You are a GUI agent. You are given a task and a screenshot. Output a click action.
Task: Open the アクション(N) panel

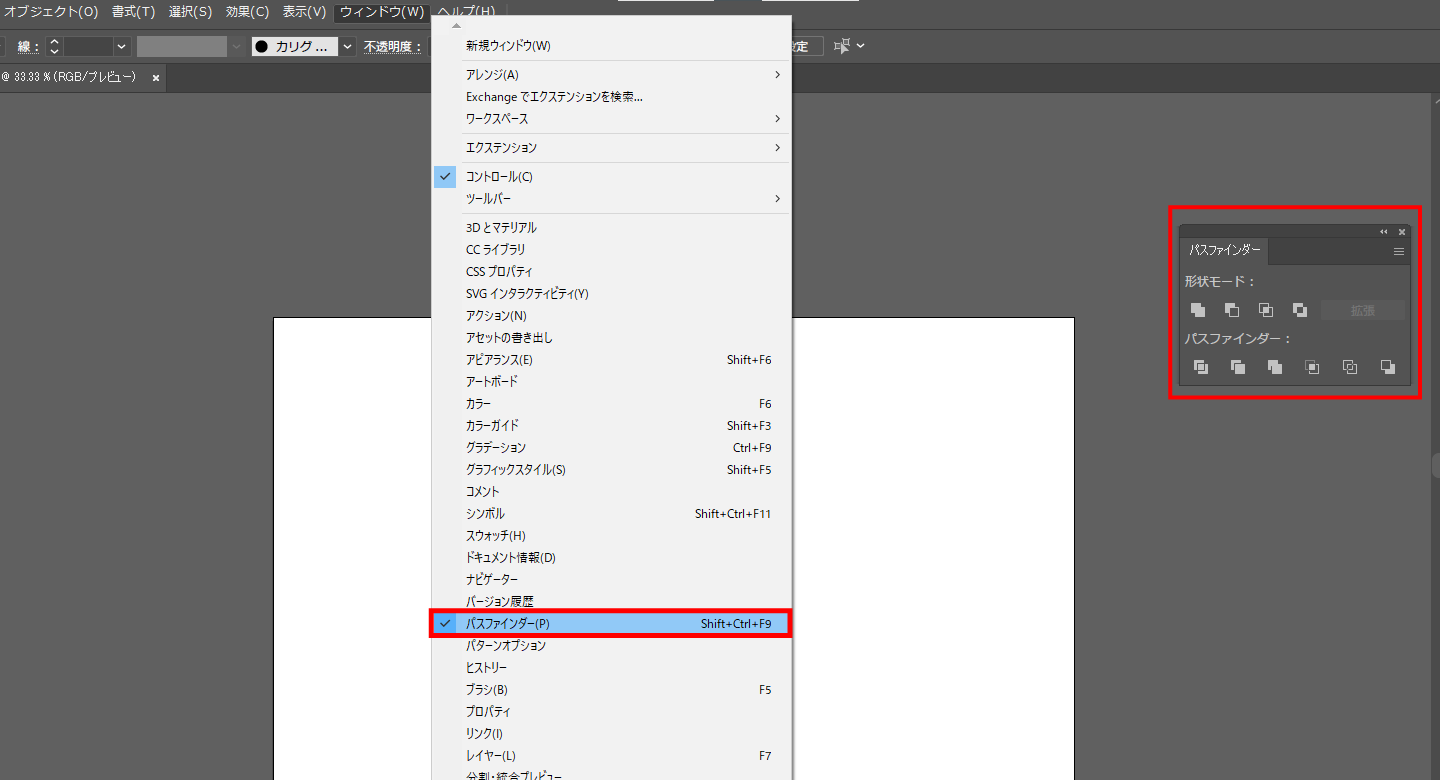[611, 316]
